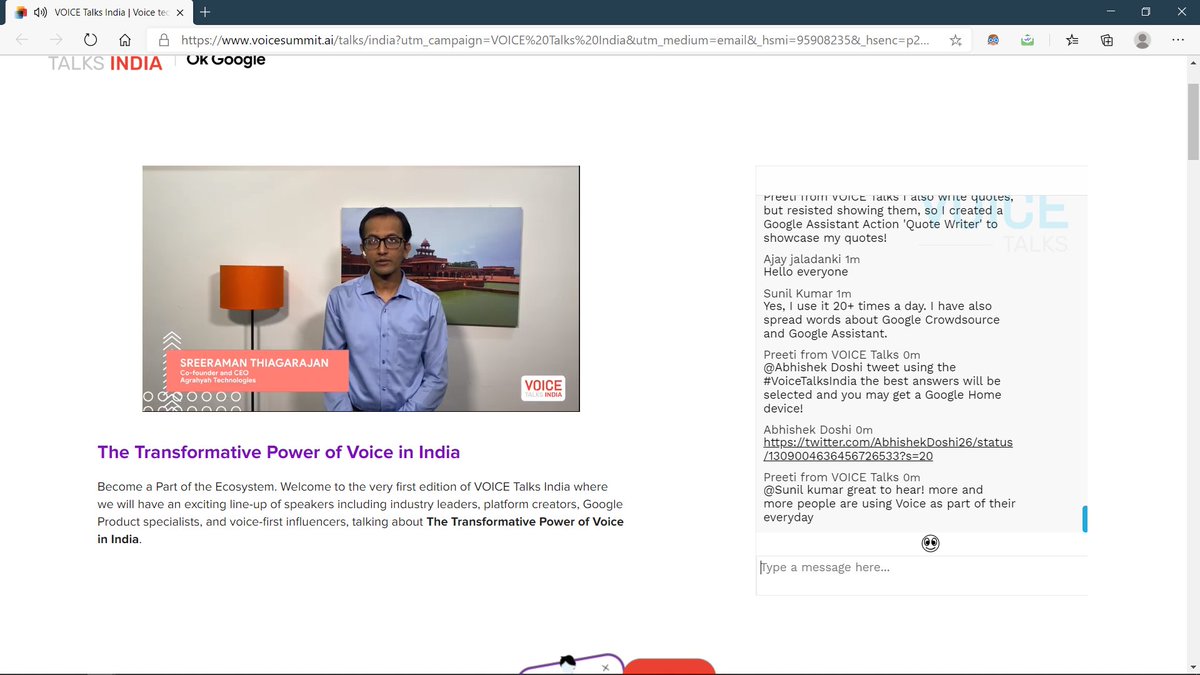Open the browser settings ellipsis menu
Image resolution: width=1200 pixels, height=675 pixels.
coord(1179,40)
